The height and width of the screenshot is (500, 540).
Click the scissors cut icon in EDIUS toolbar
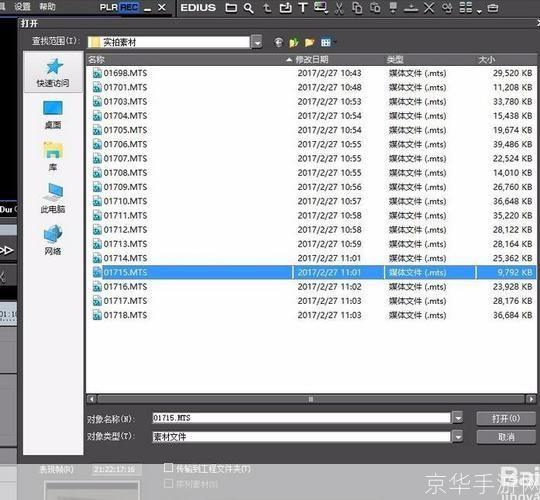pos(339,8)
